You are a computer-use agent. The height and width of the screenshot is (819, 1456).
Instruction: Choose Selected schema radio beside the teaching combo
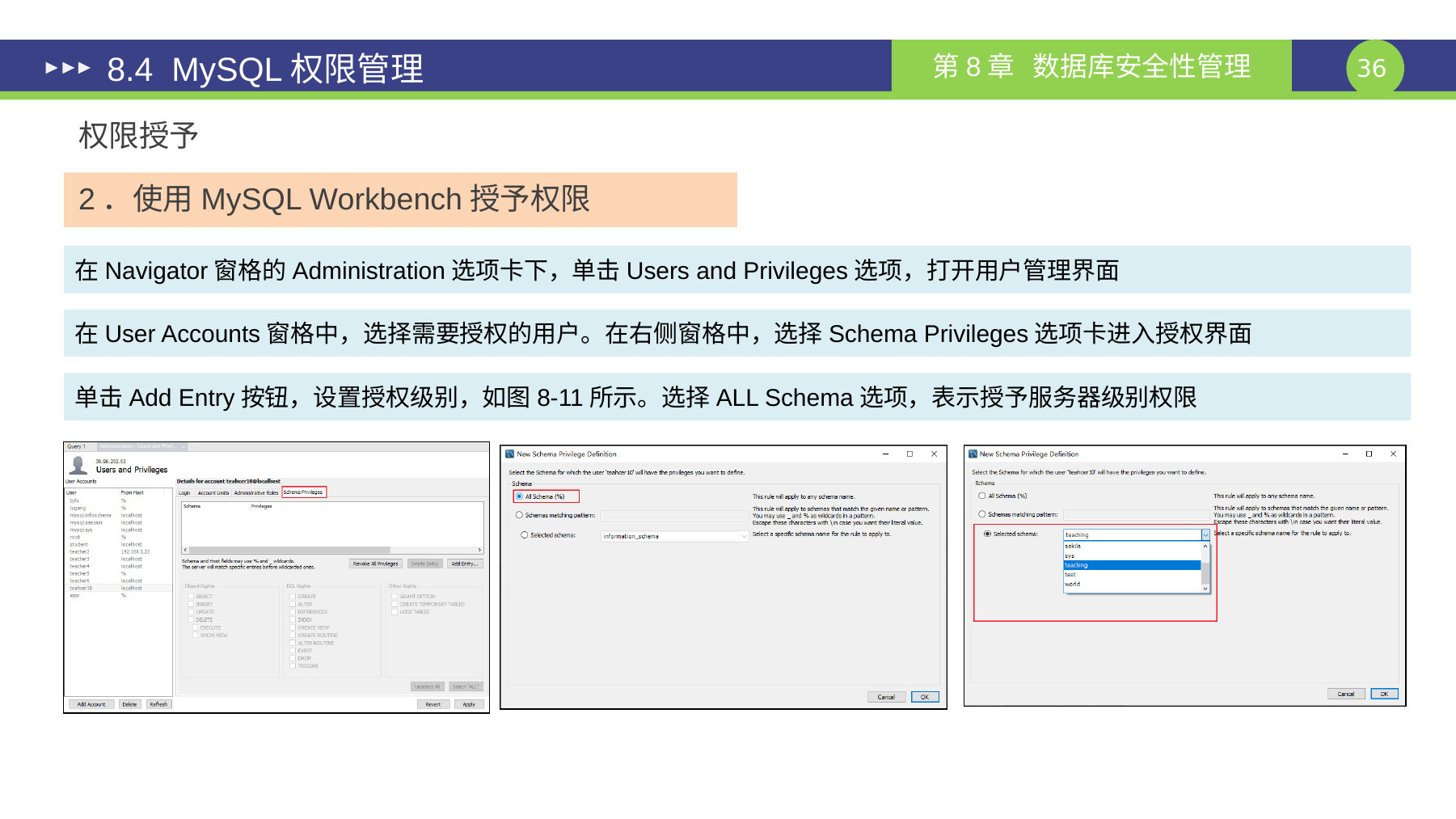click(987, 534)
